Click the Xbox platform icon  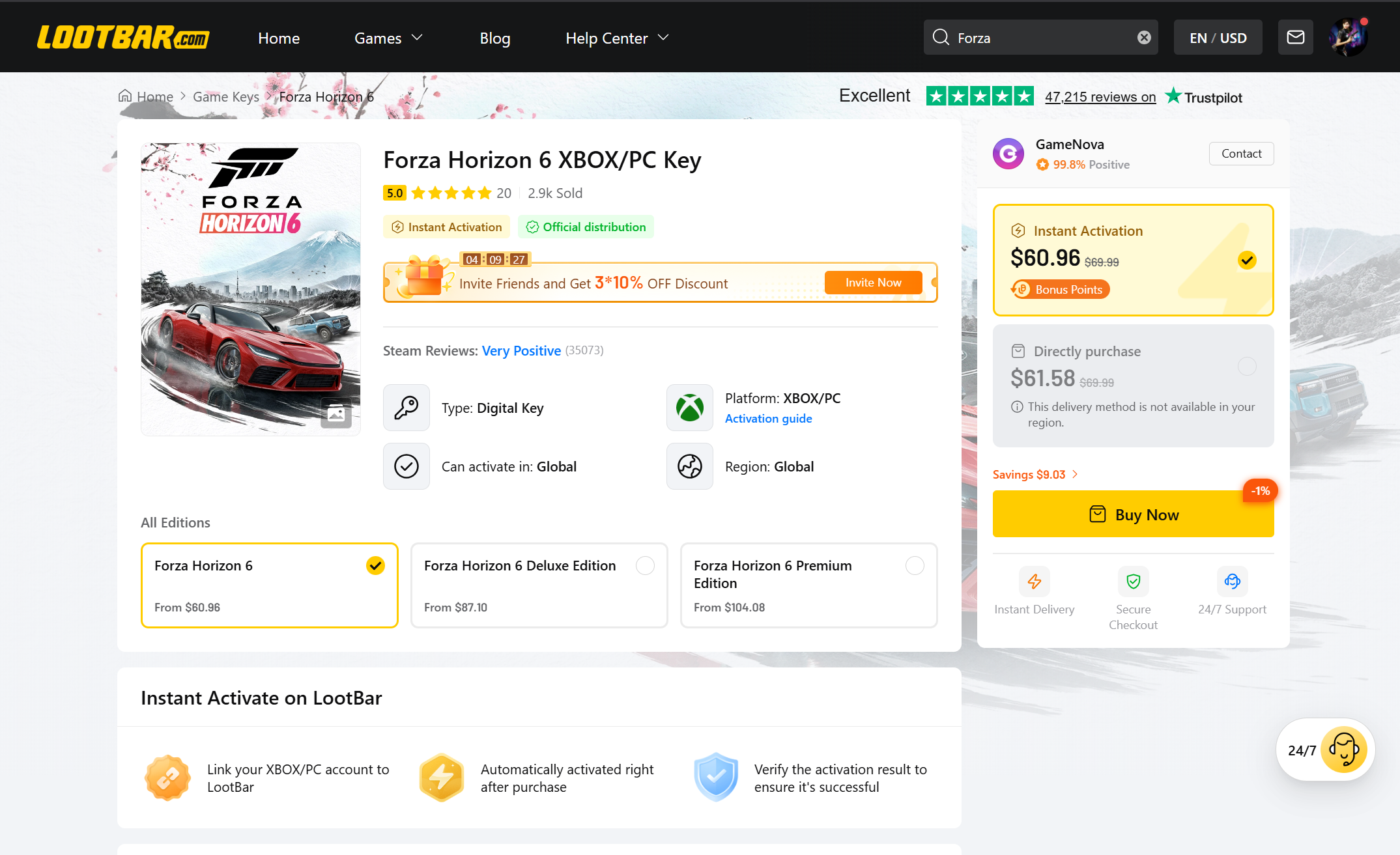(689, 408)
